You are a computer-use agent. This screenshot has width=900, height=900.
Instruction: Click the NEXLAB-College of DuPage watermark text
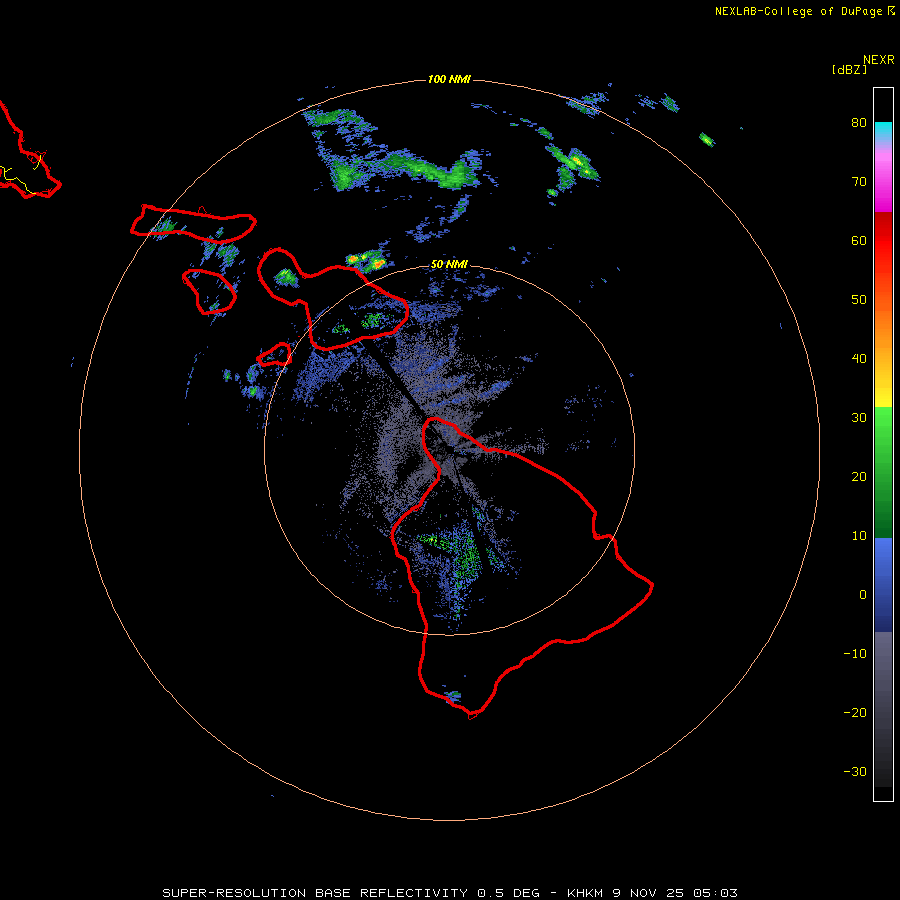798,11
